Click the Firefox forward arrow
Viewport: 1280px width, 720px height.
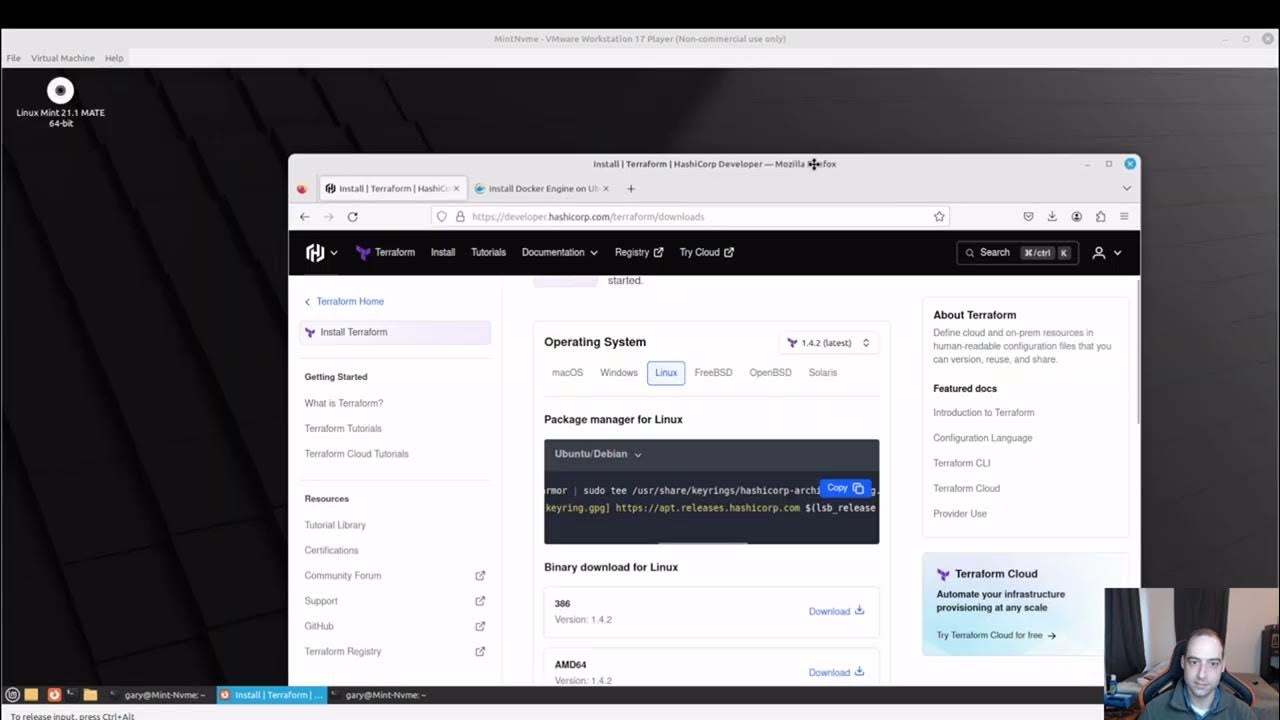click(328, 216)
